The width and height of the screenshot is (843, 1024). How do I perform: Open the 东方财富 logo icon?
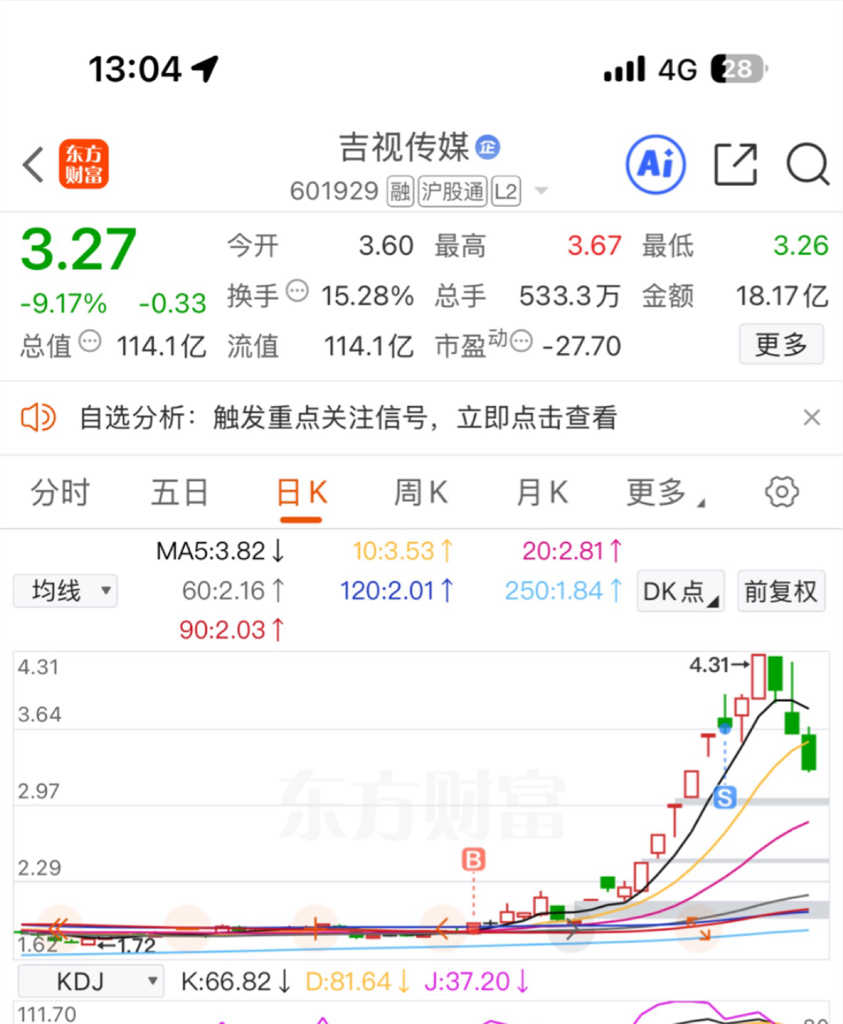click(84, 164)
